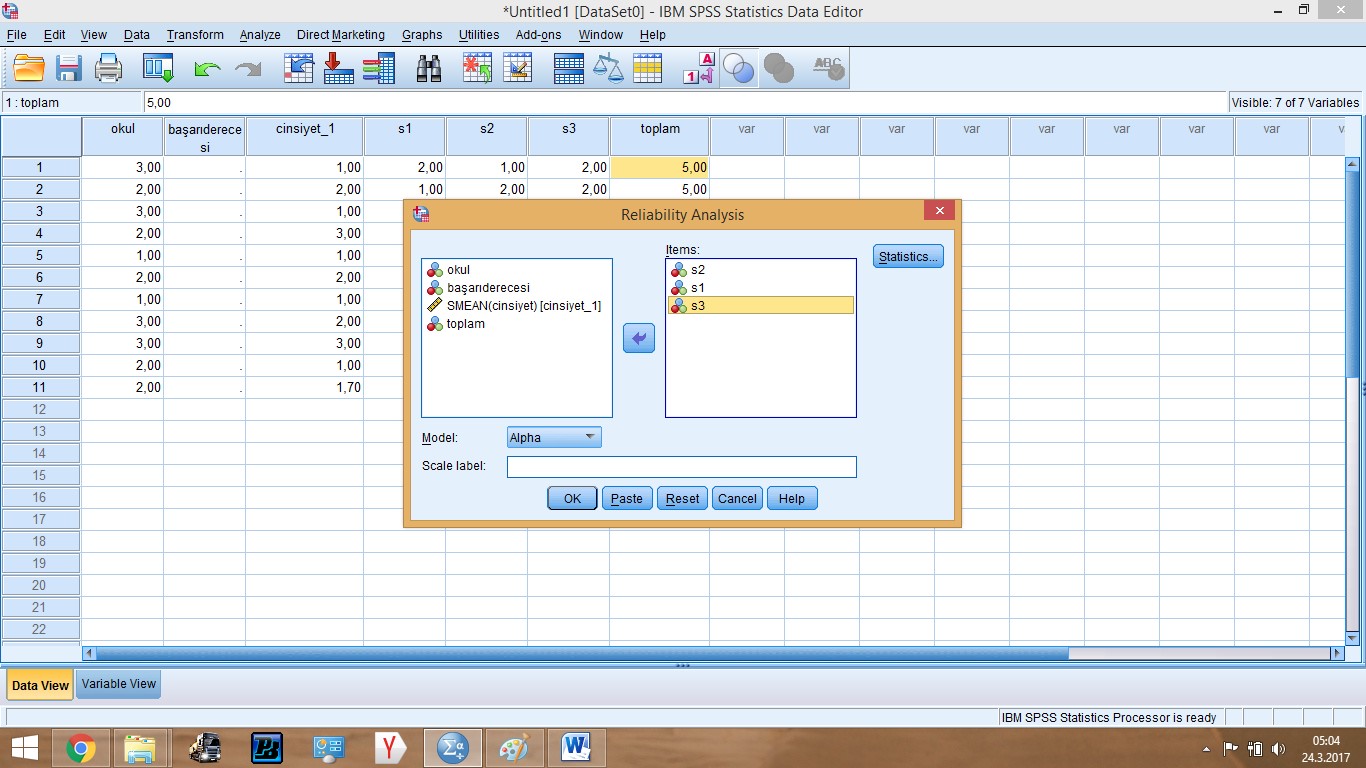Click the Cancel button

tap(737, 498)
